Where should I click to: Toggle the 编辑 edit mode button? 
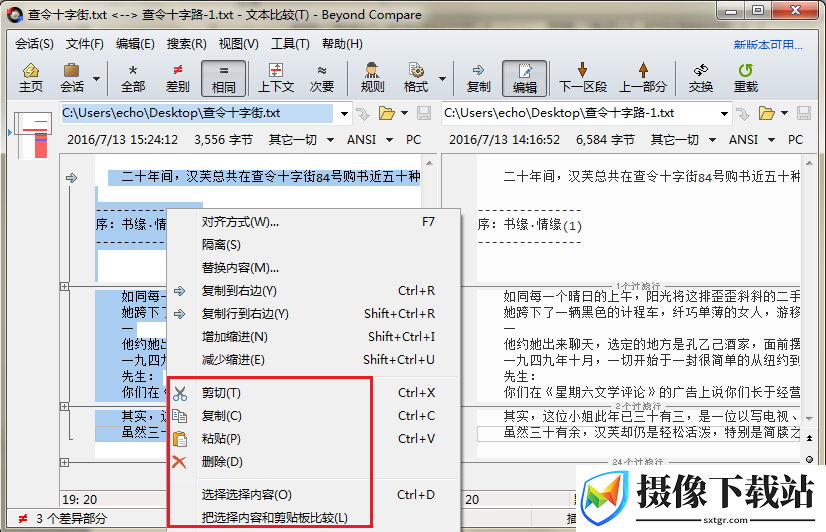[x=525, y=78]
